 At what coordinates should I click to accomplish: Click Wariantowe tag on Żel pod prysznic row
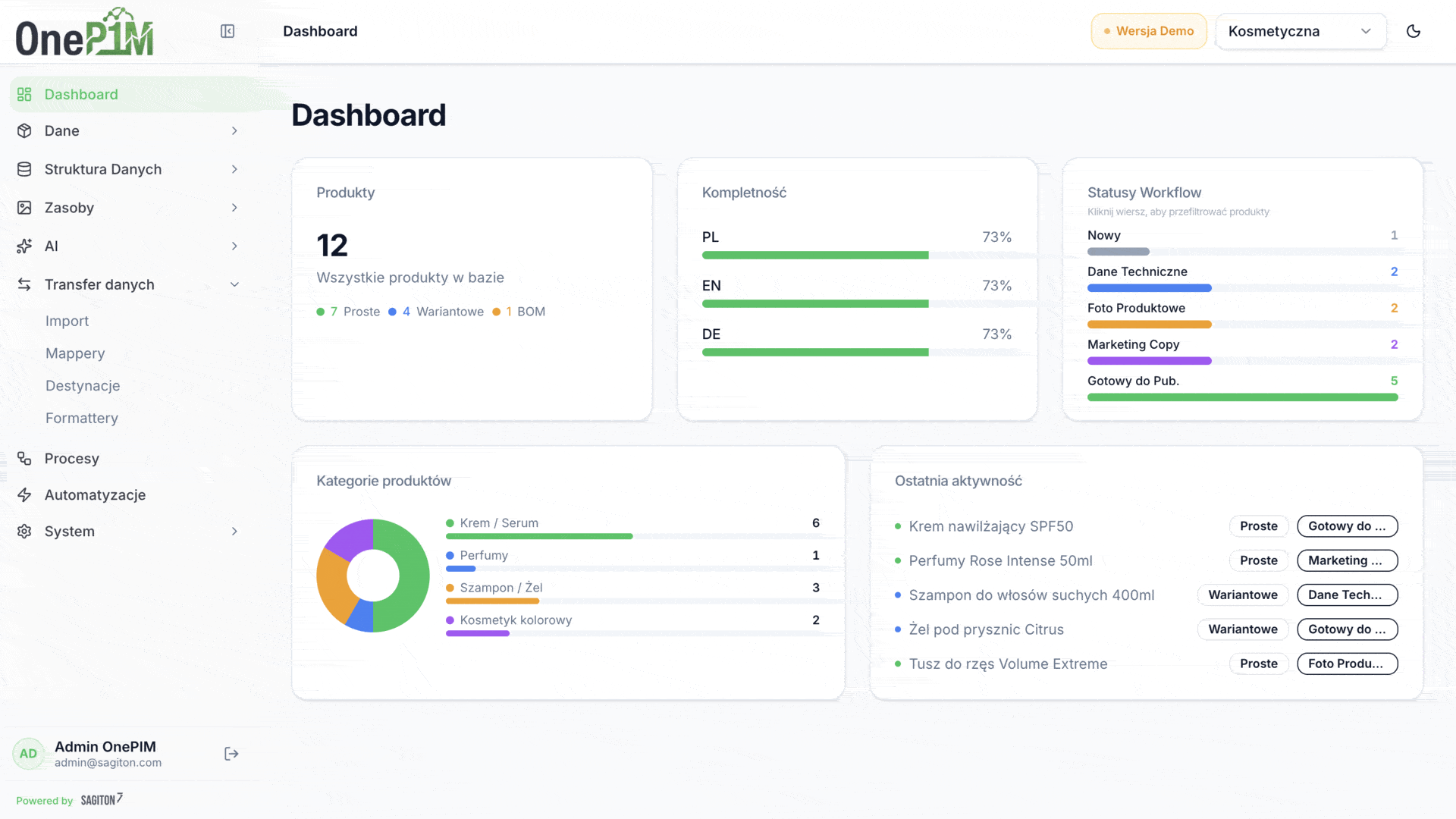(x=1243, y=629)
